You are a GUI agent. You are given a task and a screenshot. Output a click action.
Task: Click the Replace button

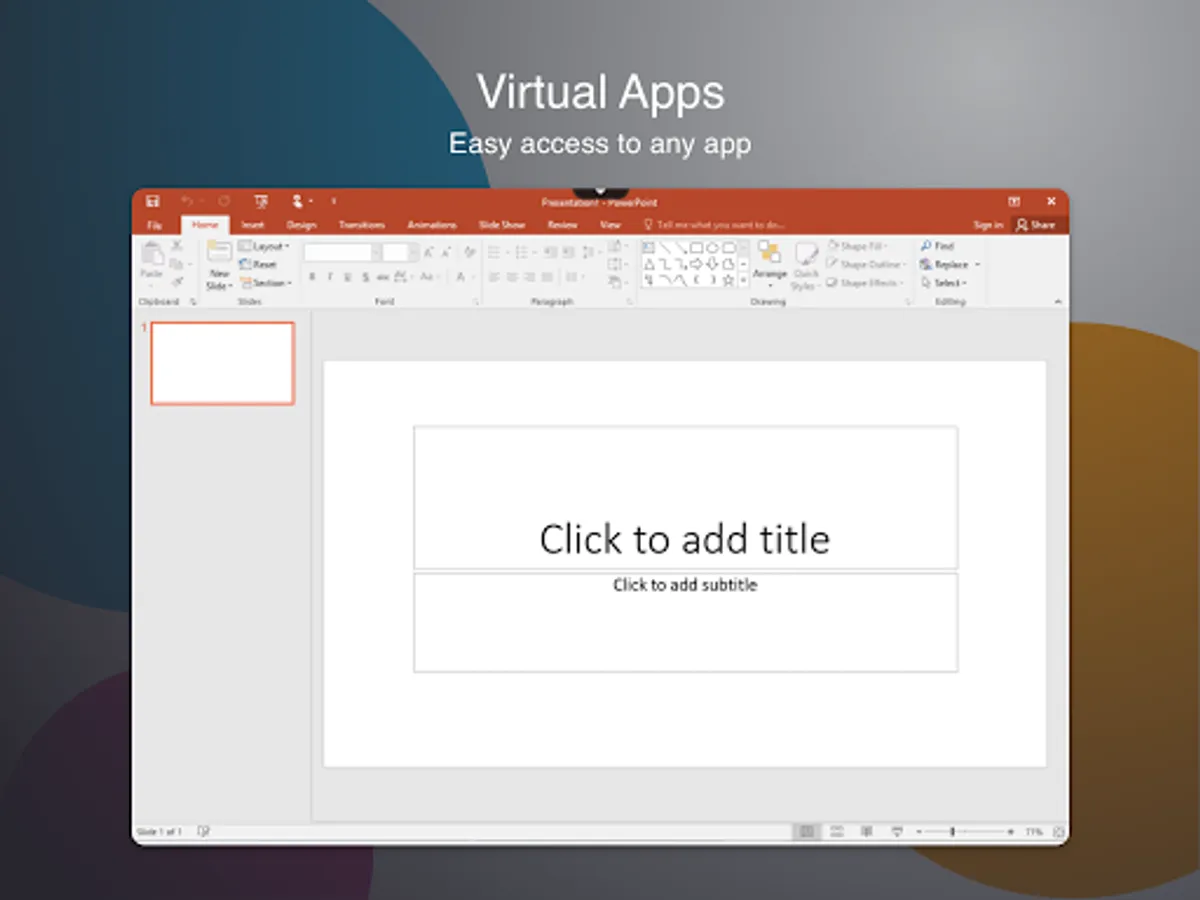click(950, 265)
